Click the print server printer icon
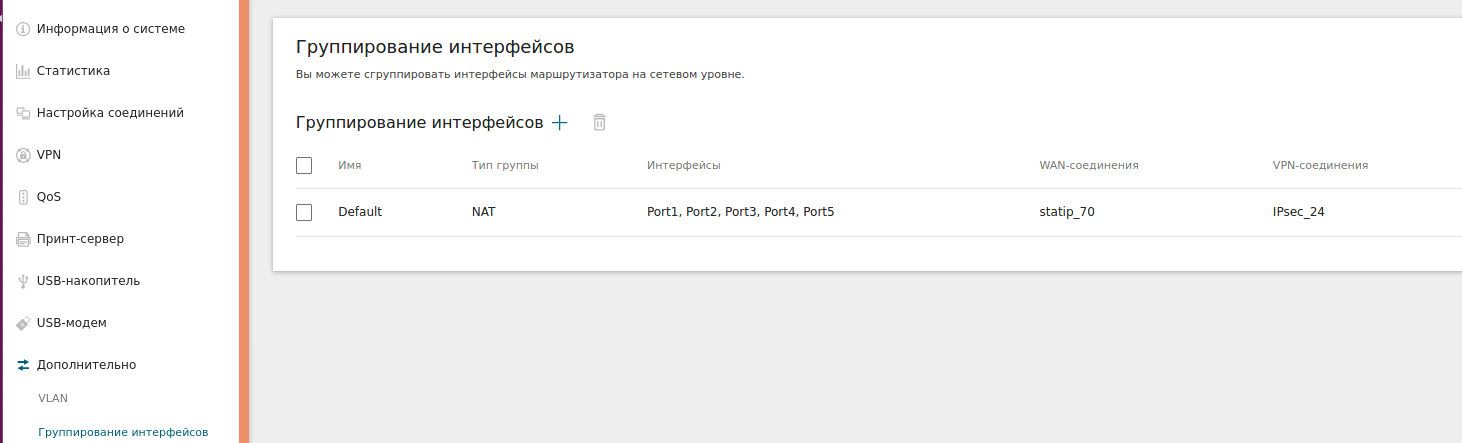This screenshot has height=443, width=1462. pyautogui.click(x=23, y=239)
